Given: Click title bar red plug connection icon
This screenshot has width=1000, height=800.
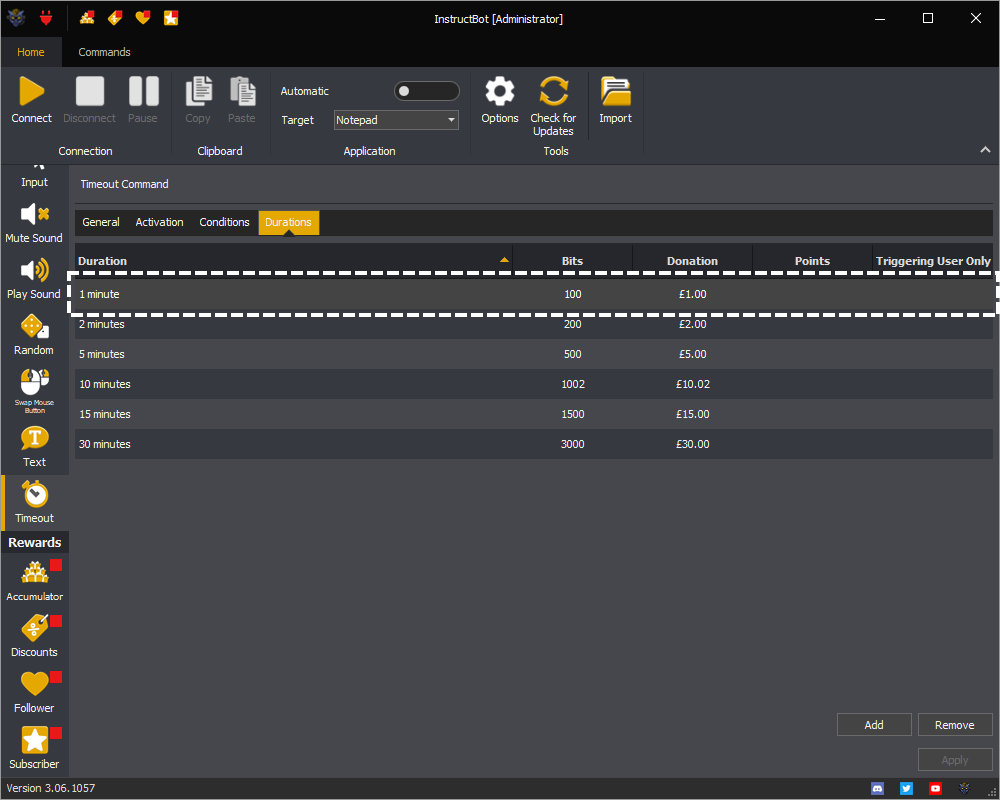Looking at the screenshot, I should [x=46, y=18].
